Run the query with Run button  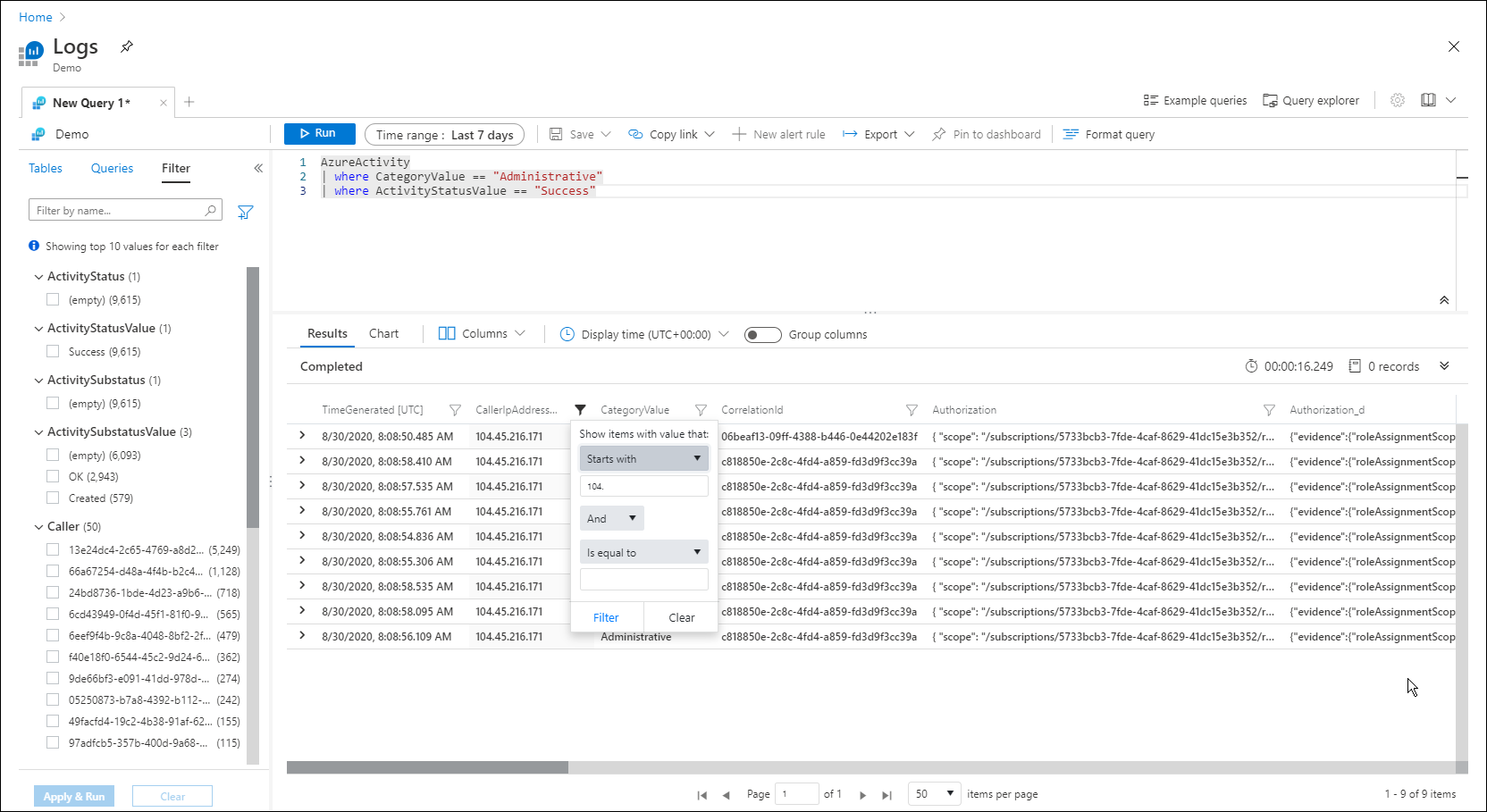tap(319, 133)
